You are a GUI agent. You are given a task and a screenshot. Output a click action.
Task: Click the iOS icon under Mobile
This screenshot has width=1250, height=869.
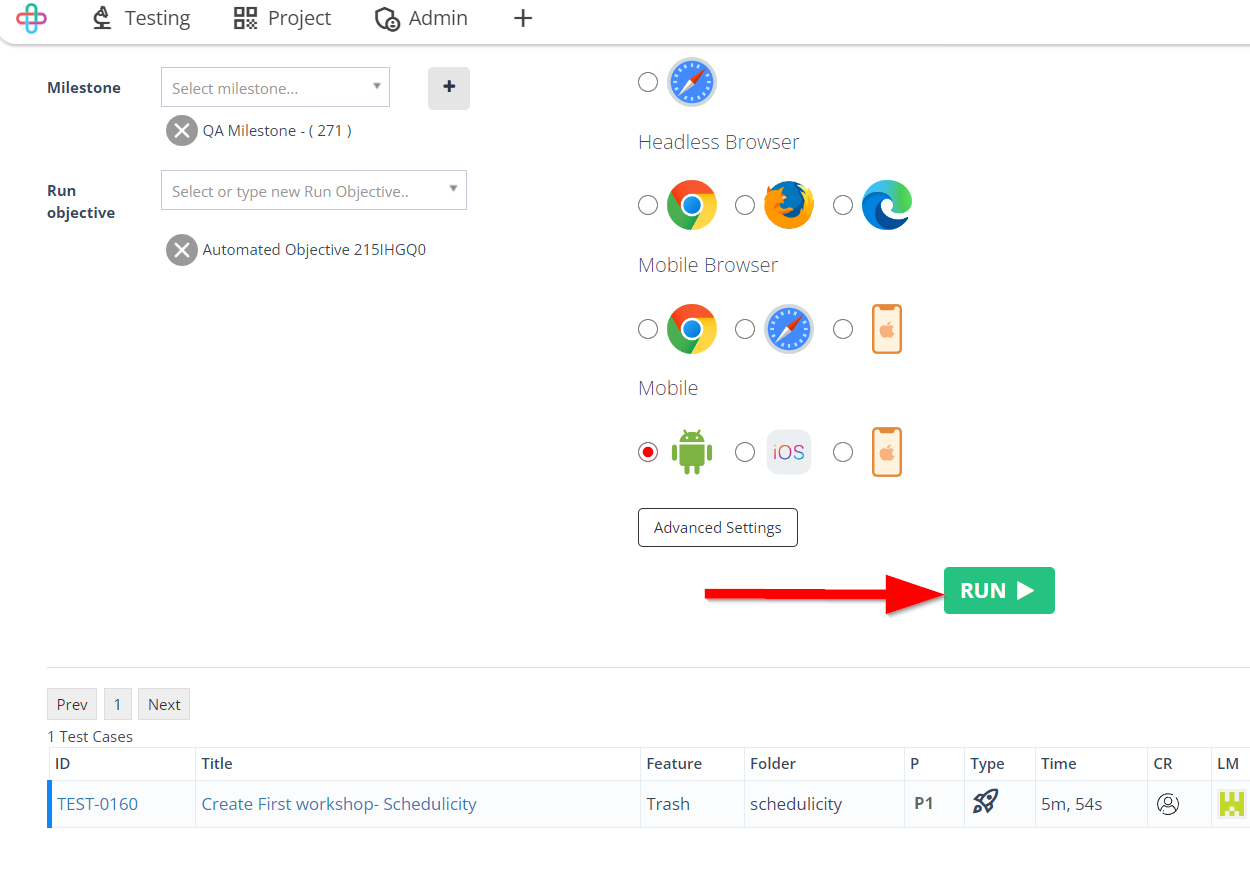point(788,452)
